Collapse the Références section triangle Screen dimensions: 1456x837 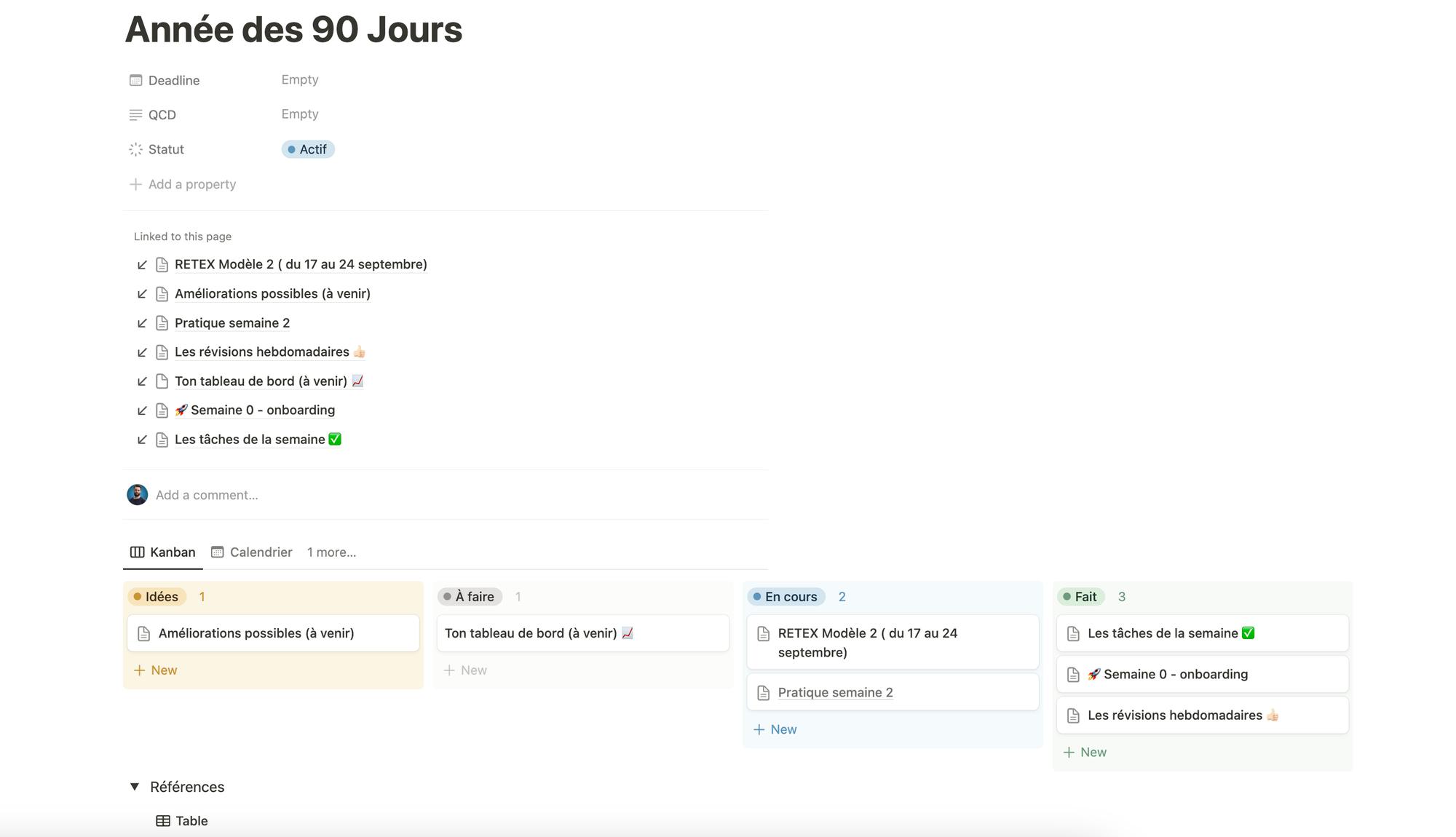[134, 786]
